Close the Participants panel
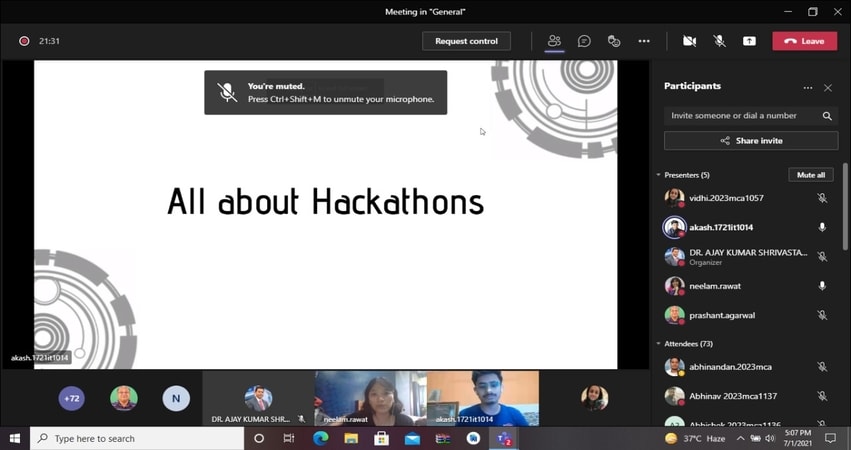This screenshot has height=450, width=851. (828, 88)
